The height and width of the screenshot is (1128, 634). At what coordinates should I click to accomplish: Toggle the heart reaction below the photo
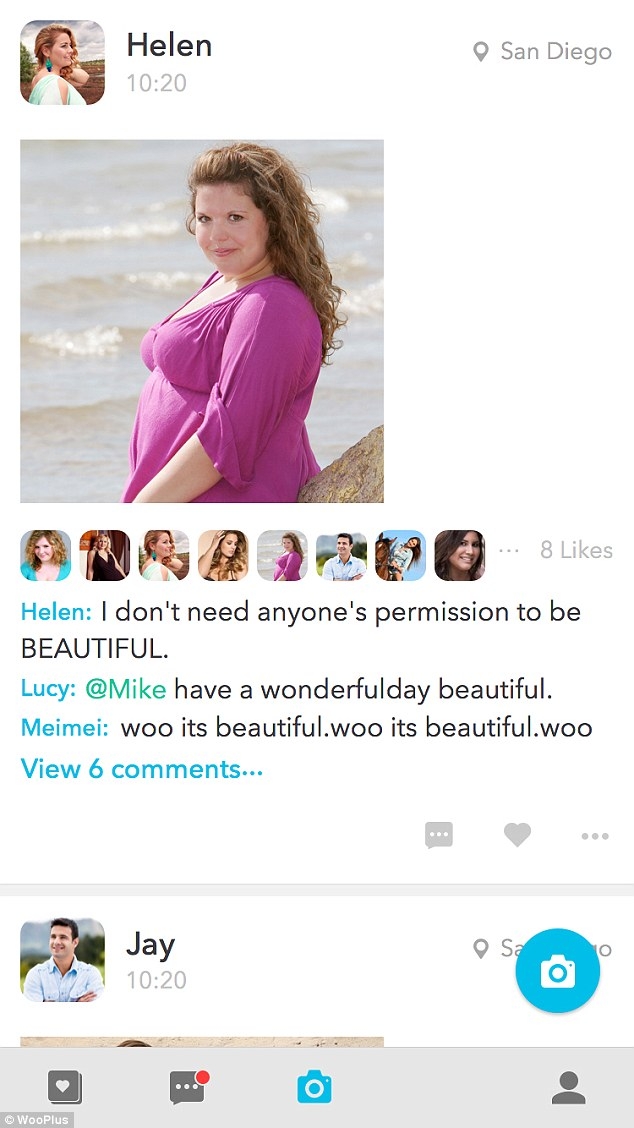coord(517,835)
